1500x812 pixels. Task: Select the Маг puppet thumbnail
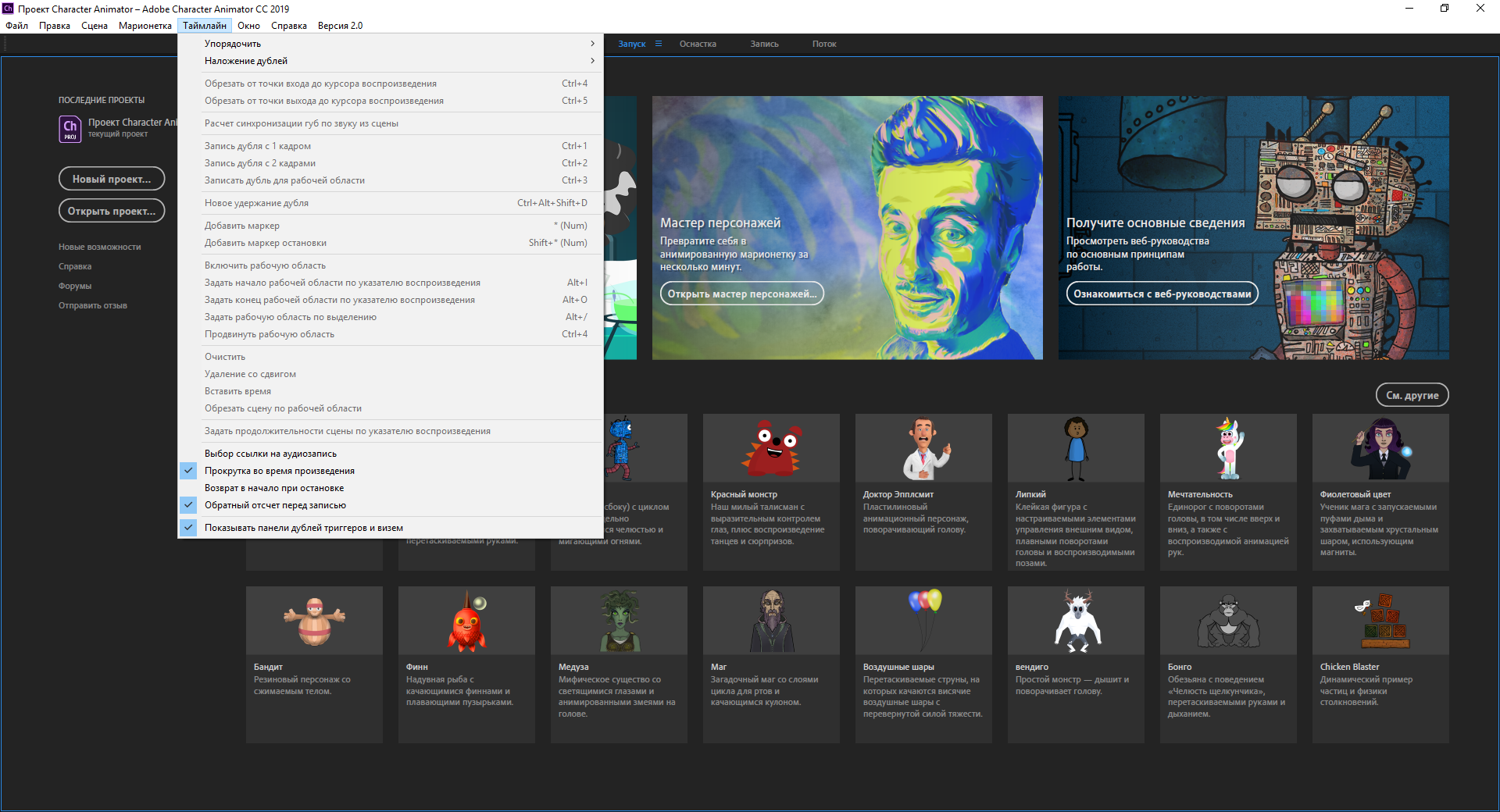click(771, 621)
